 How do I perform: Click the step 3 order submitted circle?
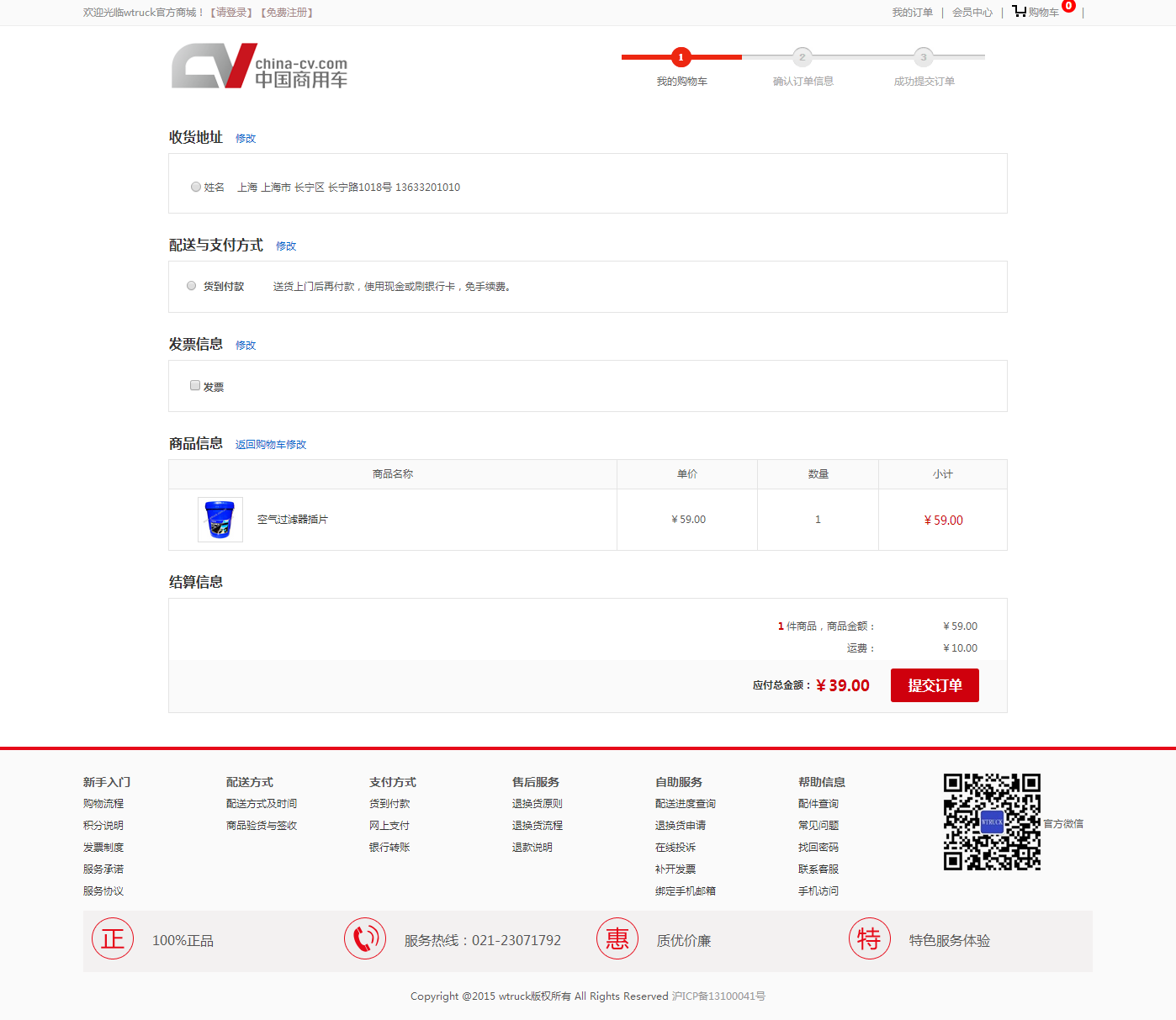pos(923,57)
